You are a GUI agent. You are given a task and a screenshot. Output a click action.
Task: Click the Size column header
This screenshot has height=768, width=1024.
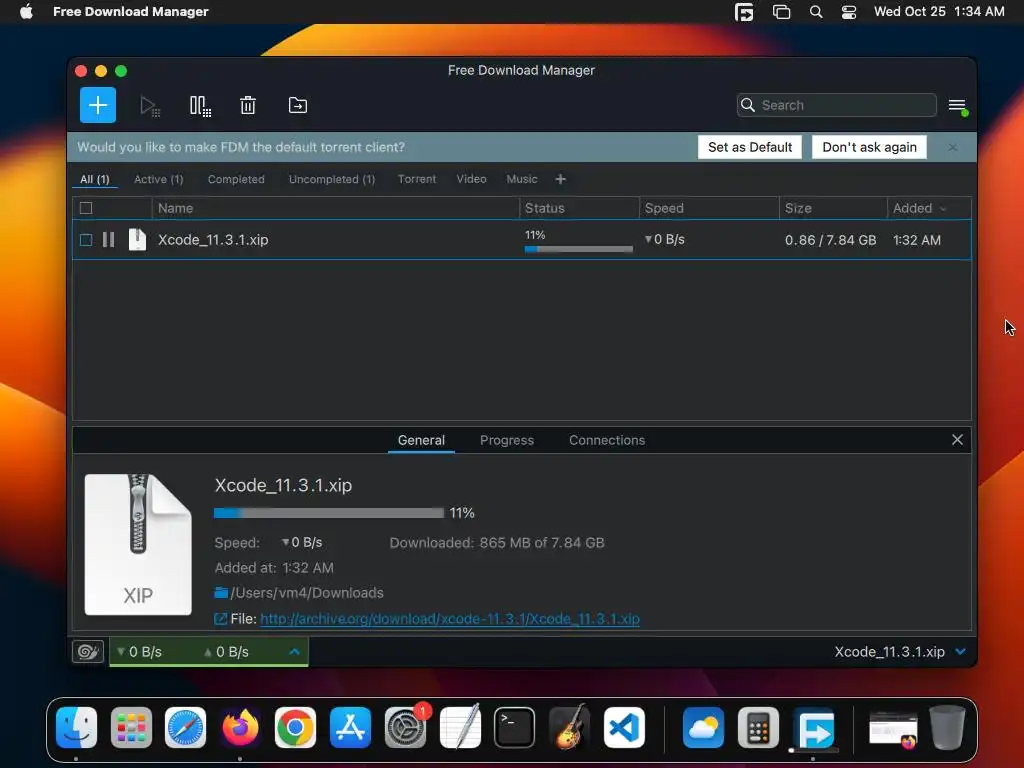pos(833,208)
